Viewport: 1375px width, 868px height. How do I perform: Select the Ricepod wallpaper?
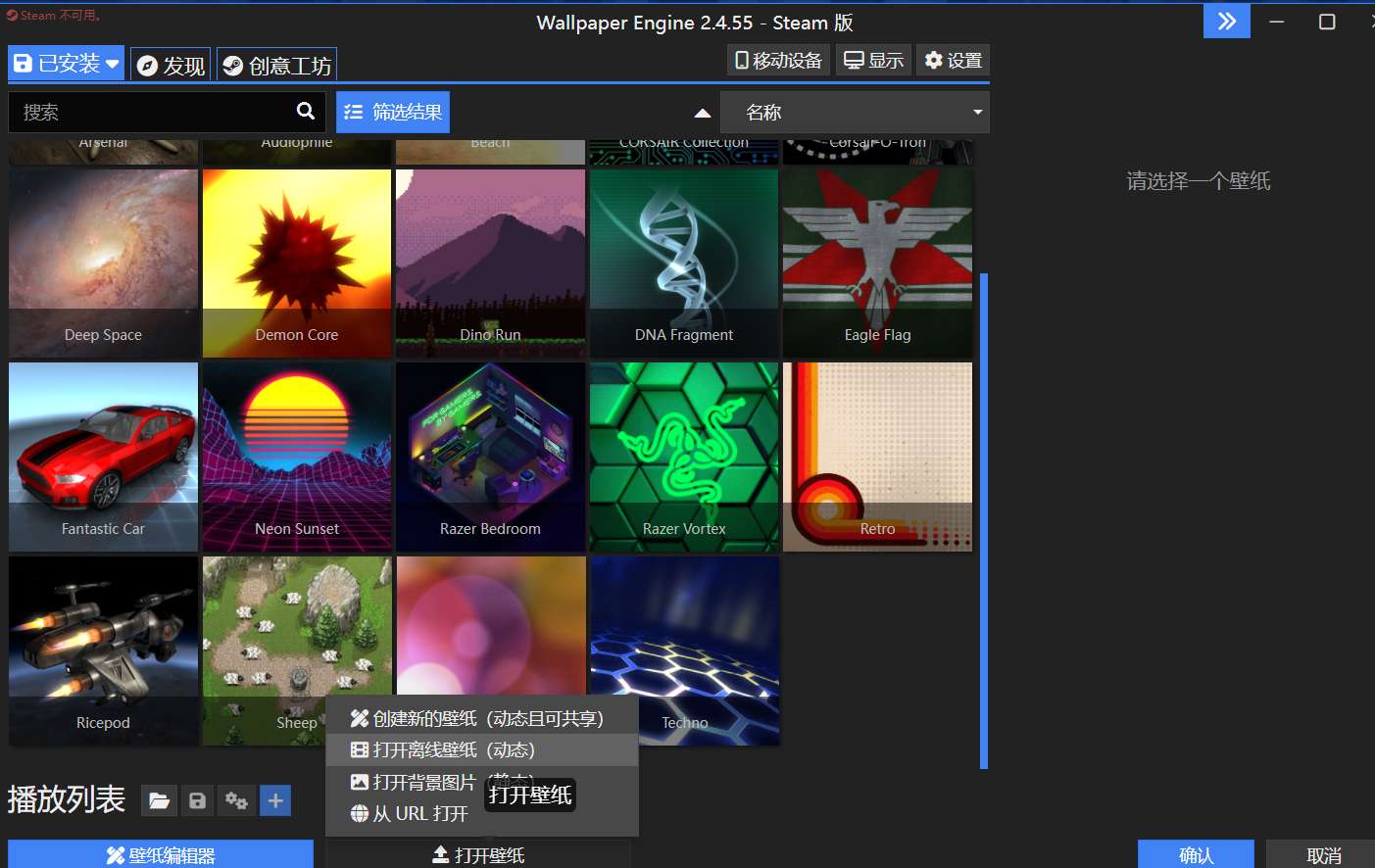coord(103,651)
